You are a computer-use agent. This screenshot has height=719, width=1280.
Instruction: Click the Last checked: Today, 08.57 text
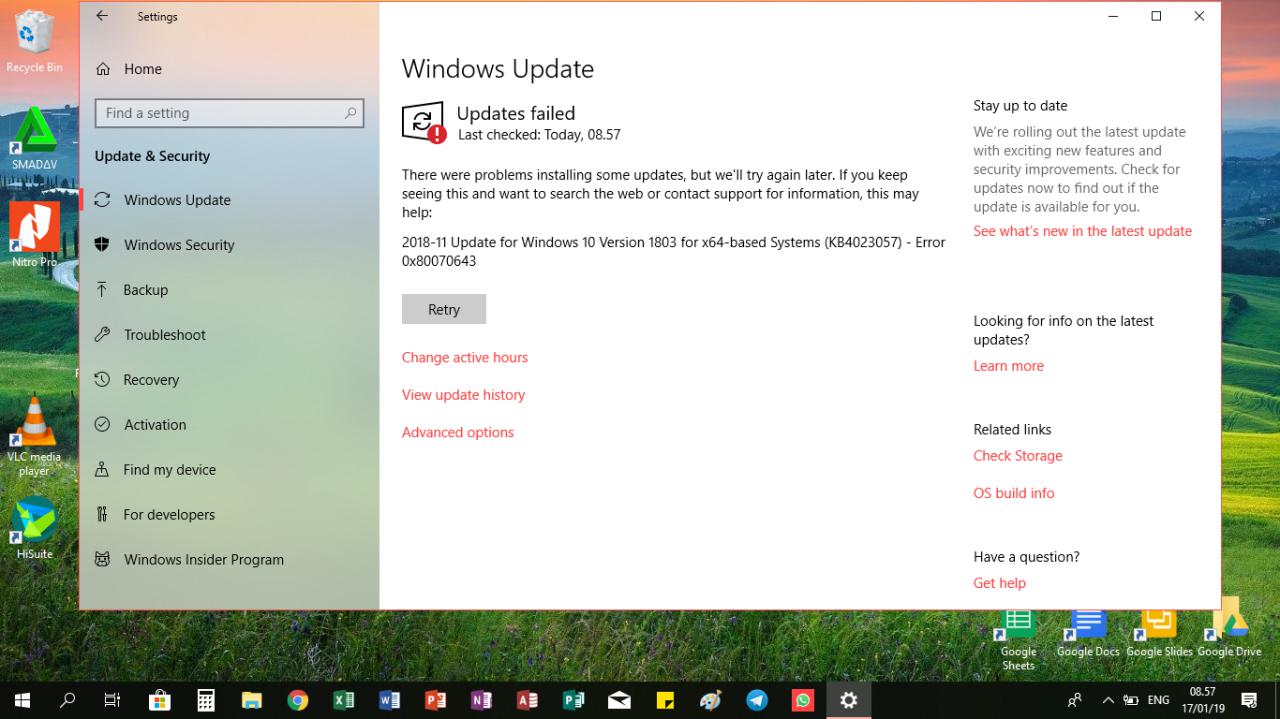coord(539,134)
